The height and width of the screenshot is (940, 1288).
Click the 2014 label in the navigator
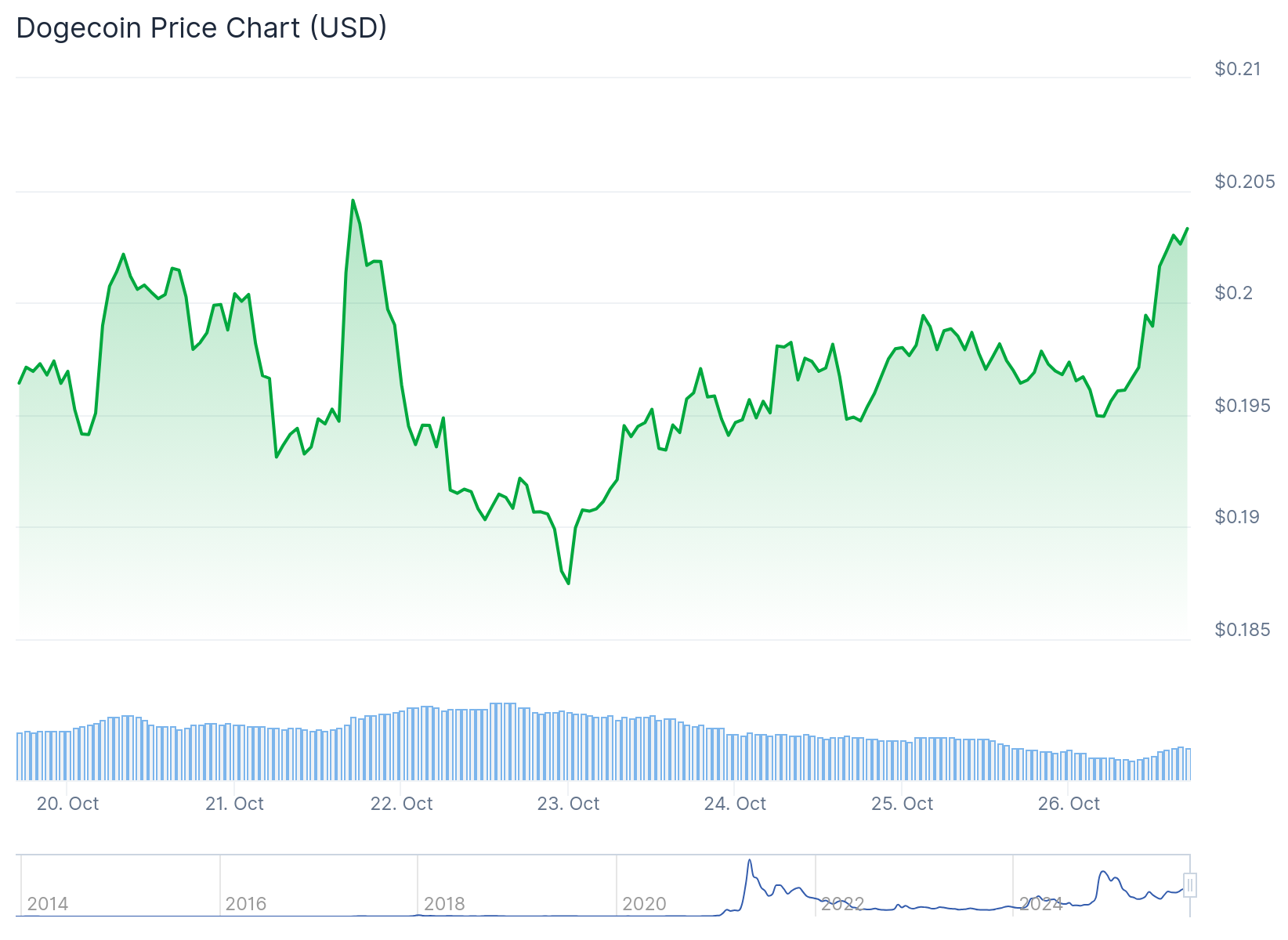pos(48,904)
